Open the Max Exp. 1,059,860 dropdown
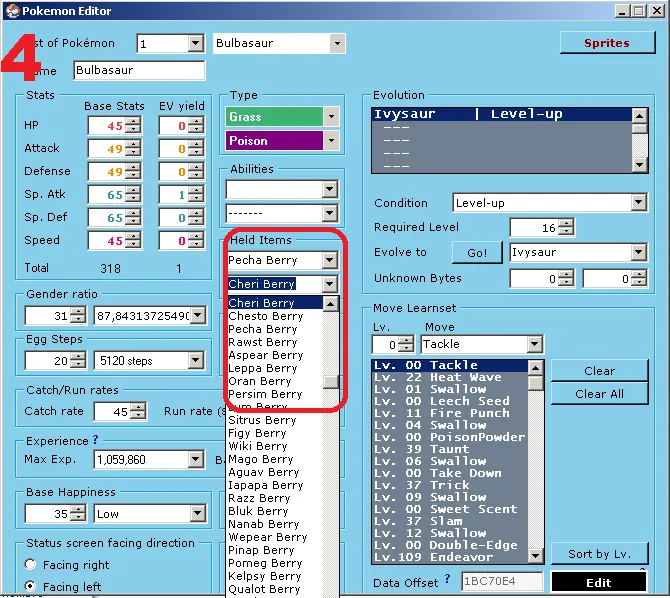Image resolution: width=670 pixels, height=598 pixels. (x=195, y=460)
